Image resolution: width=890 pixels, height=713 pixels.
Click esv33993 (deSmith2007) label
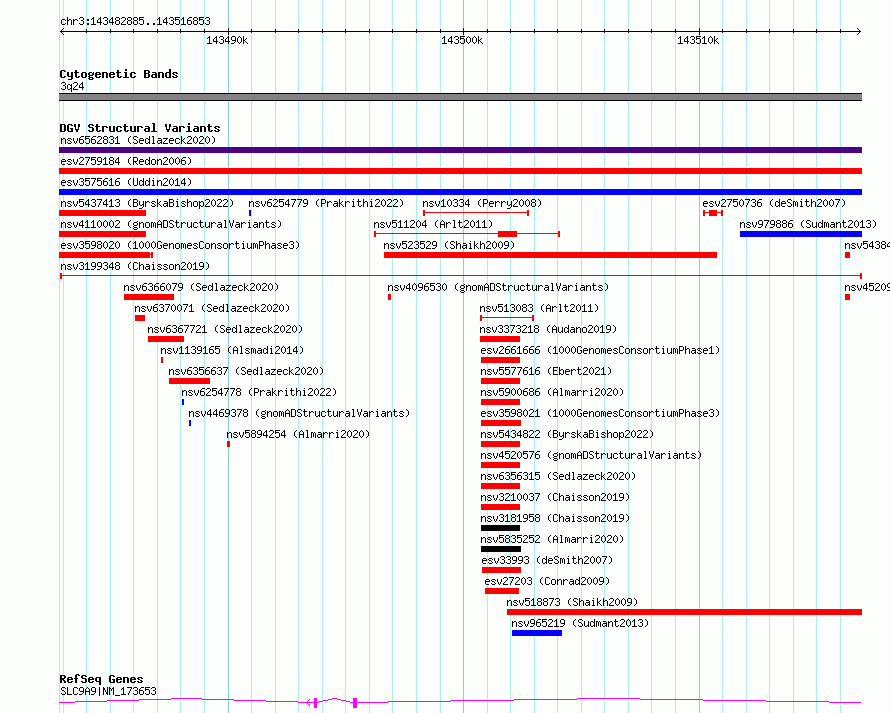click(x=547, y=560)
